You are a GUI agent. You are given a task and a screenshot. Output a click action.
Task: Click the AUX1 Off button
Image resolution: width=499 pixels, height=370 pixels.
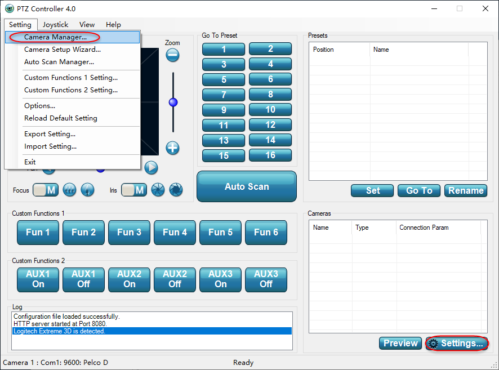(x=84, y=279)
